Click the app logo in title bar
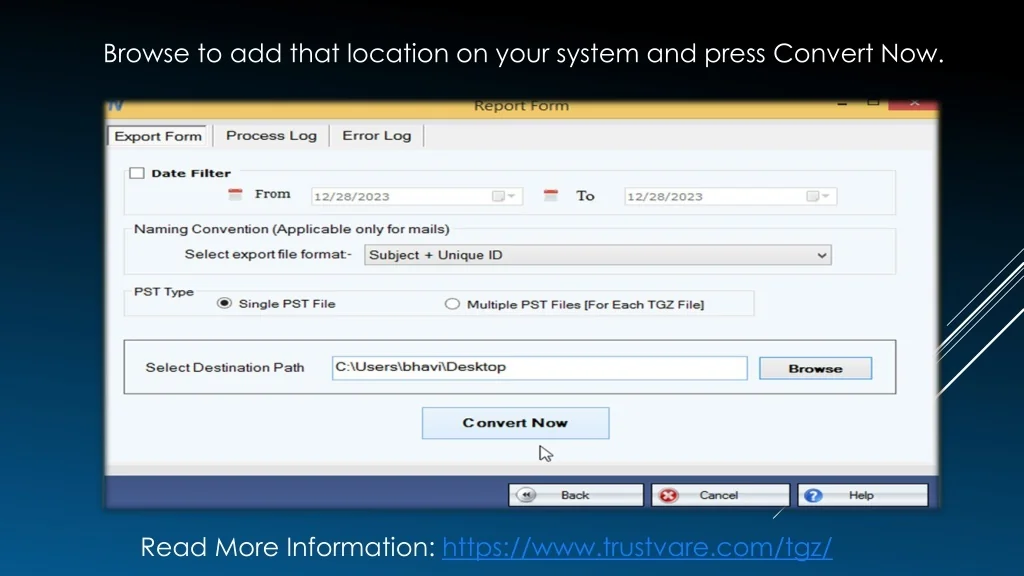Screen dimensions: 1024x576 [x=116, y=105]
